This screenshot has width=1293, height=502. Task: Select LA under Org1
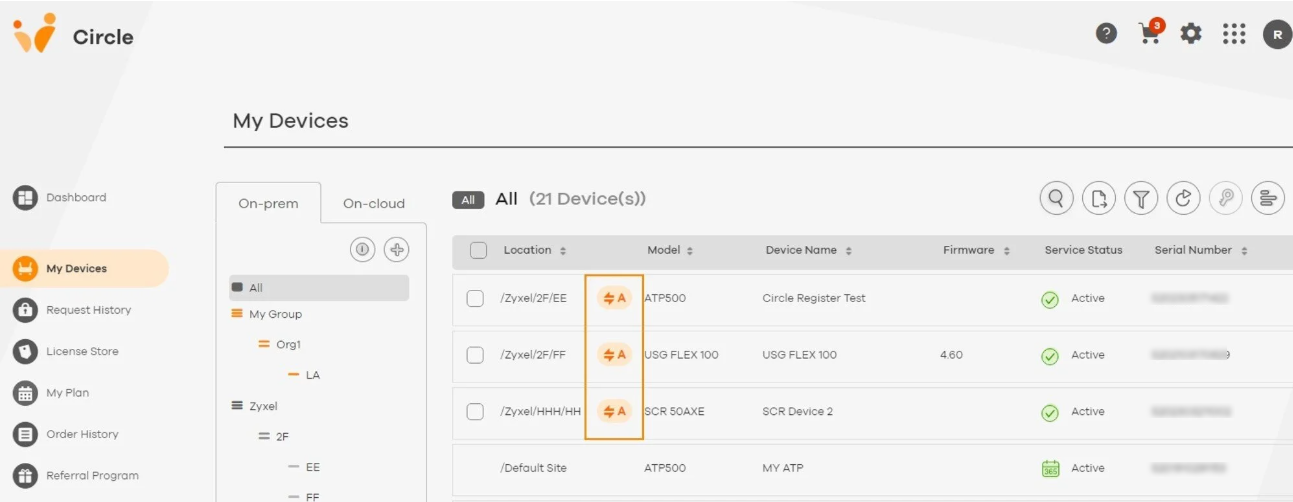coord(313,375)
